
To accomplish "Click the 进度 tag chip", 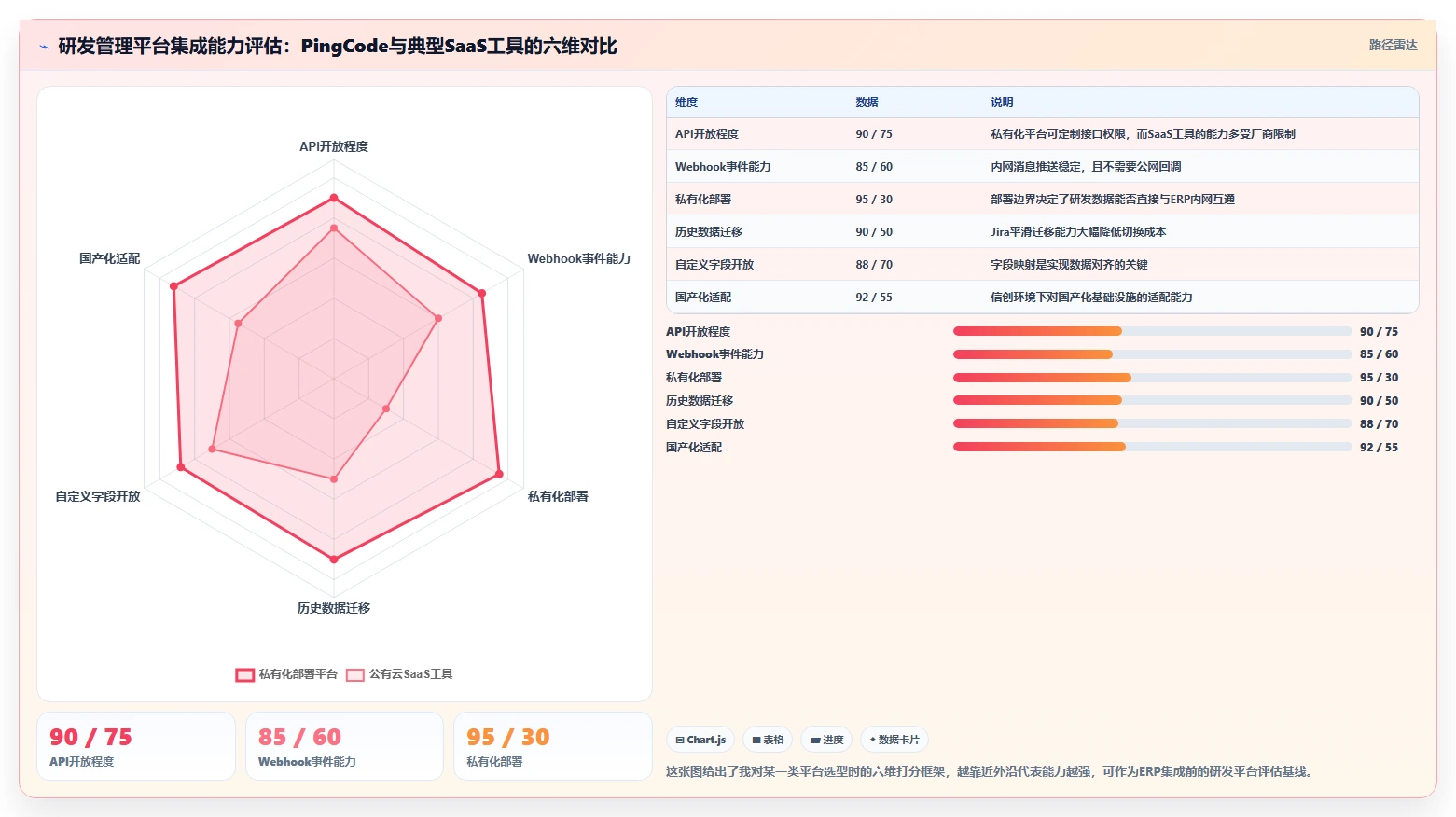I will pyautogui.click(x=826, y=740).
